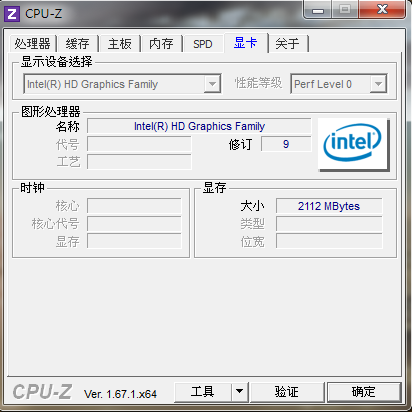Click the 图形处理器 group label

(51, 112)
